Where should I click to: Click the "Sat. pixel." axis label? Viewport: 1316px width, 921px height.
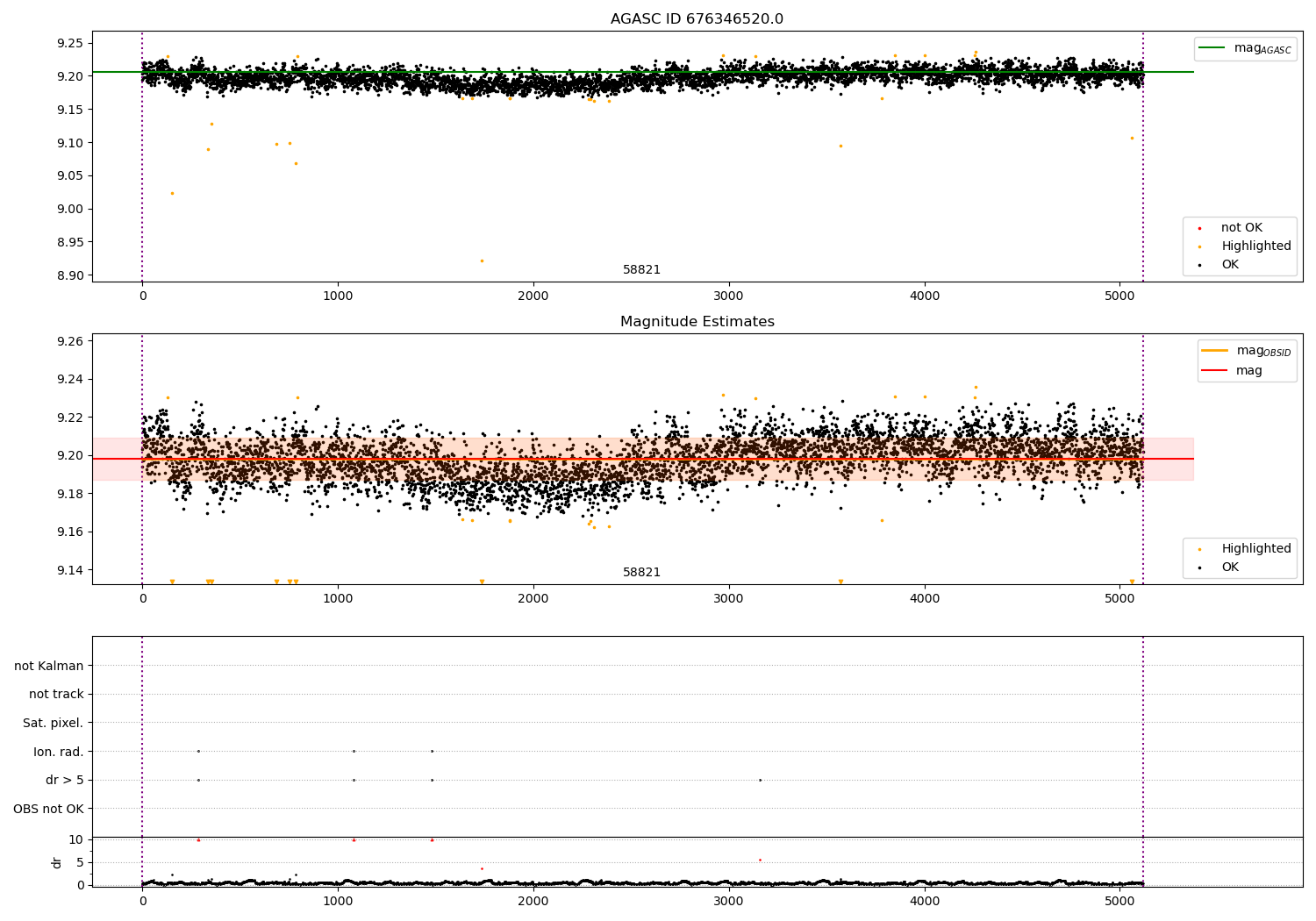point(54,723)
